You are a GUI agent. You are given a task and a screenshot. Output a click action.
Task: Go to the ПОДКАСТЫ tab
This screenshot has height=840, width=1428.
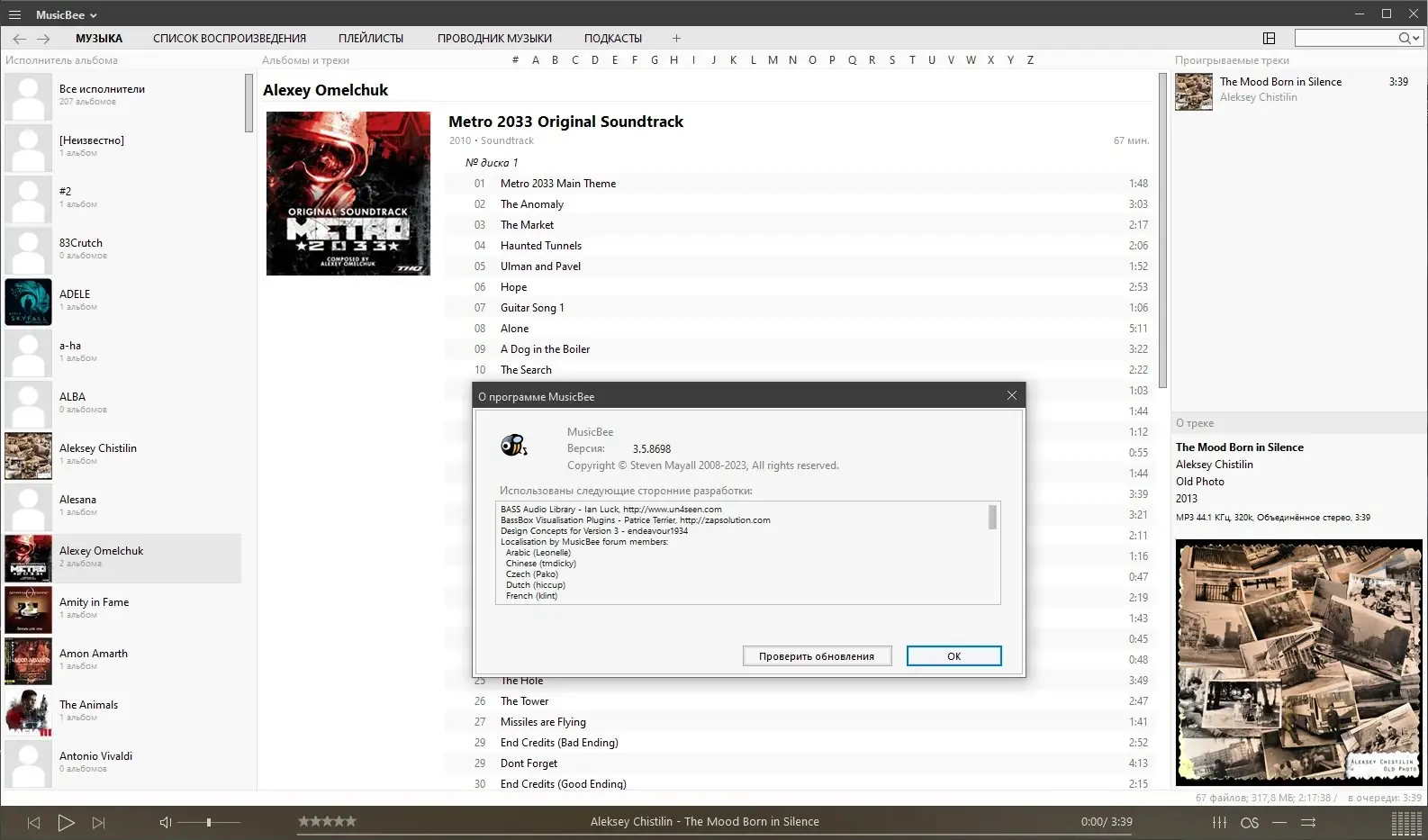(x=613, y=39)
